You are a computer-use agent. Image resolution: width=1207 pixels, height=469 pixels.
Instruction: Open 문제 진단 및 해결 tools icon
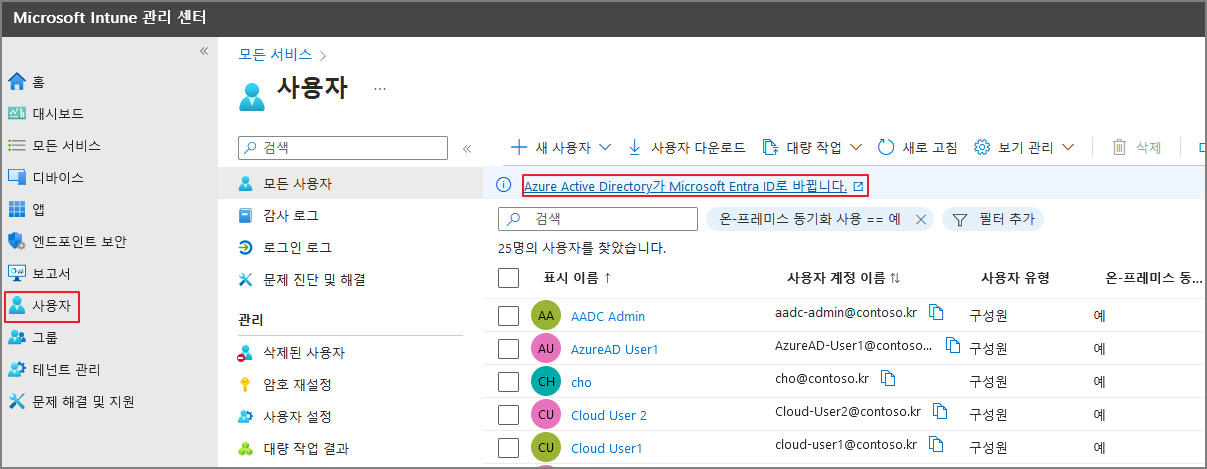pos(245,279)
